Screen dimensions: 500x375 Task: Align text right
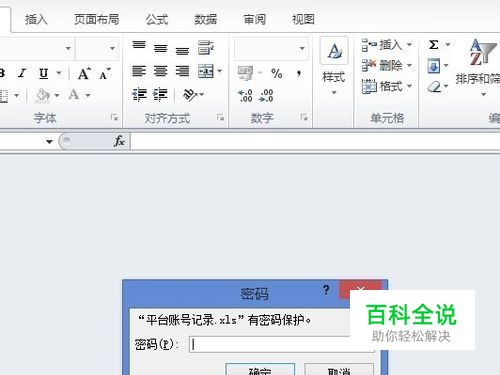click(182, 71)
